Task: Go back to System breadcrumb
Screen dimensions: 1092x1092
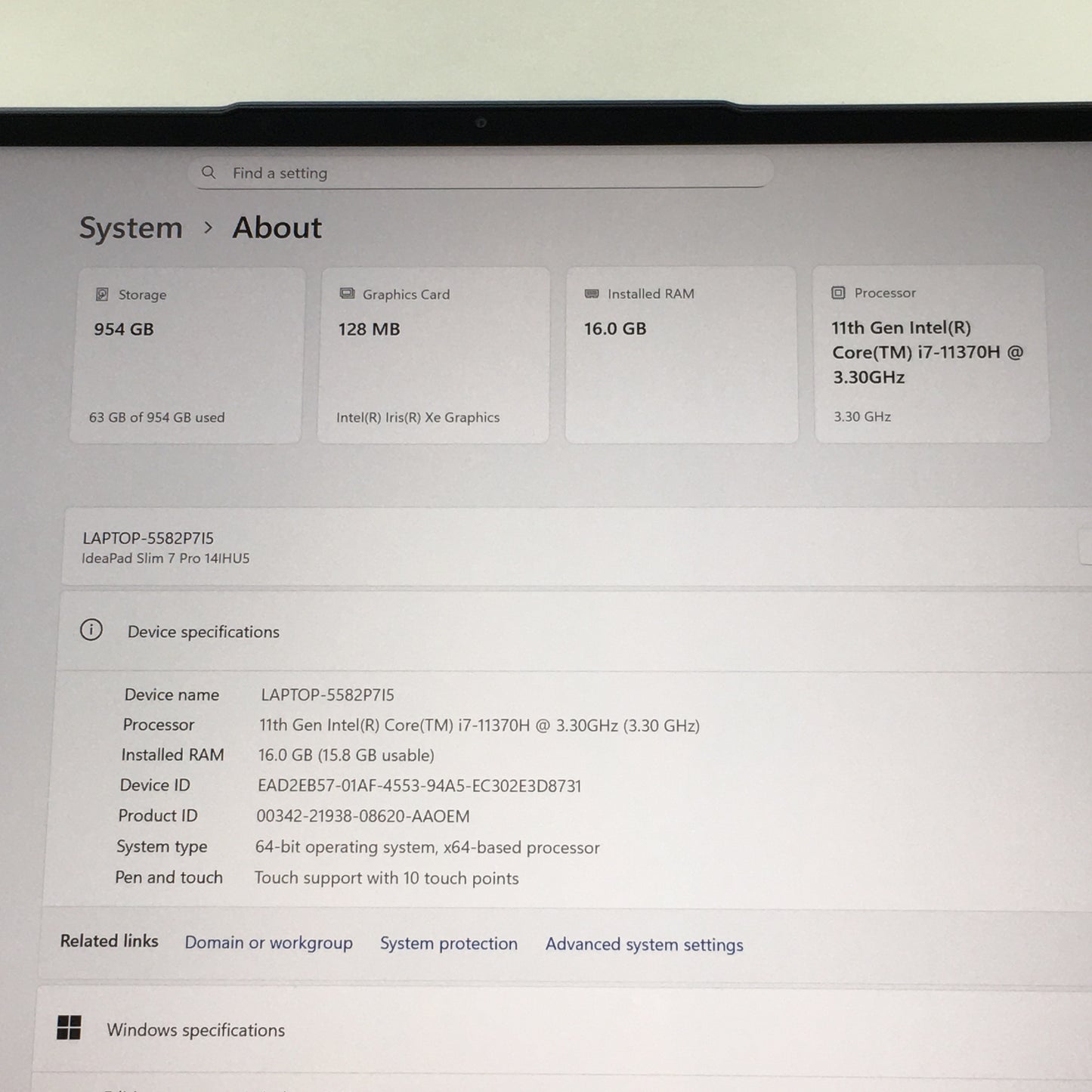Action: [131, 227]
